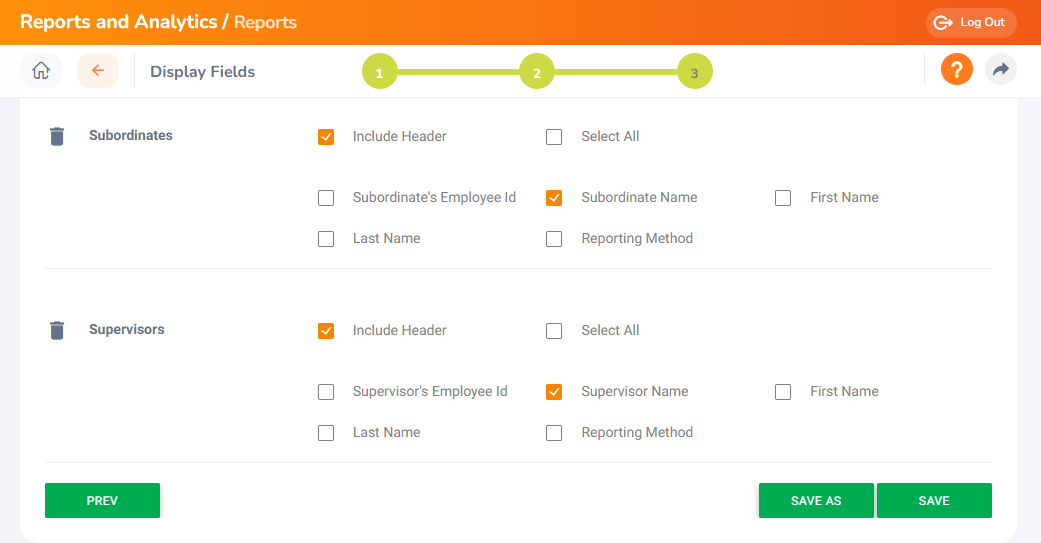Click the SAVE AS button
The height and width of the screenshot is (543, 1041).
816,501
